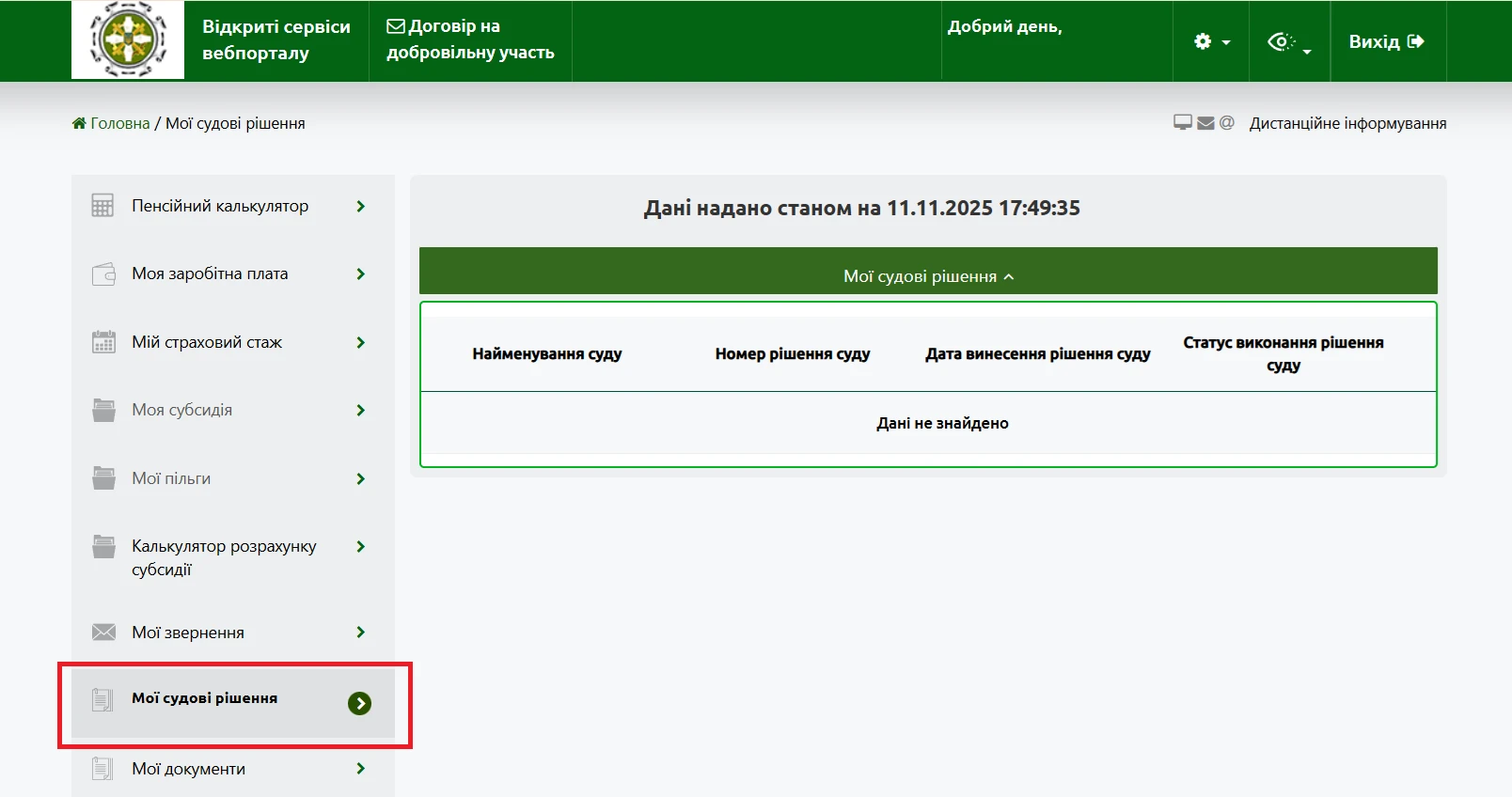The width and height of the screenshot is (1512, 797).
Task: Click the Номер рішення суду column header
Action: point(792,354)
